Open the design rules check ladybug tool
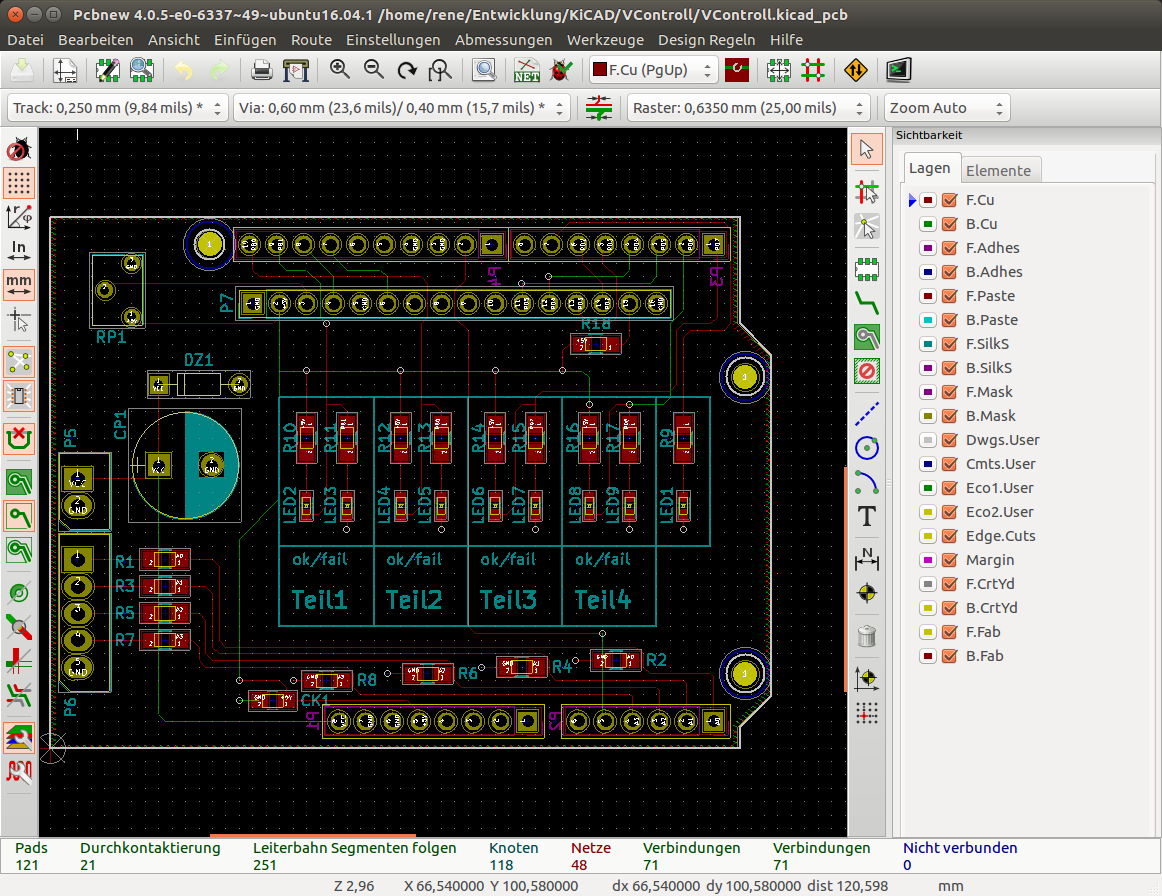The width and height of the screenshot is (1162, 896). click(x=561, y=70)
